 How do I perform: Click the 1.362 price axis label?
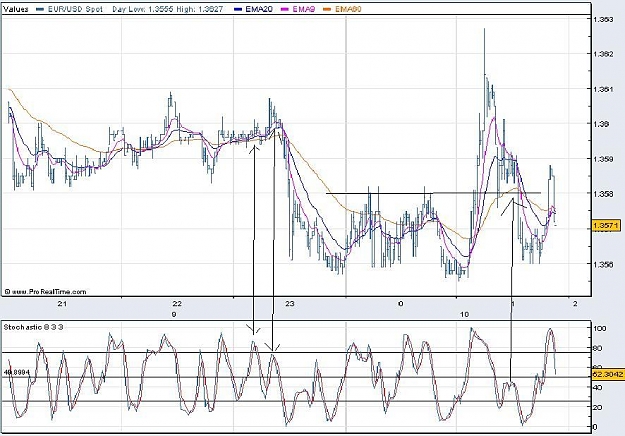click(603, 54)
